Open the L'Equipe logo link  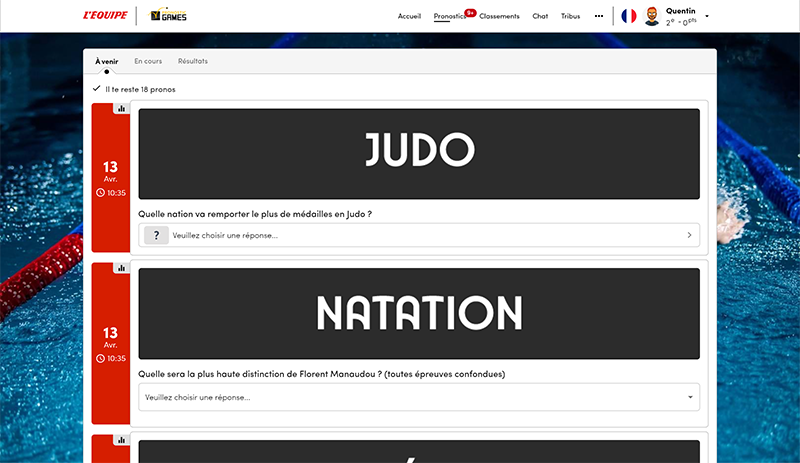(106, 15)
